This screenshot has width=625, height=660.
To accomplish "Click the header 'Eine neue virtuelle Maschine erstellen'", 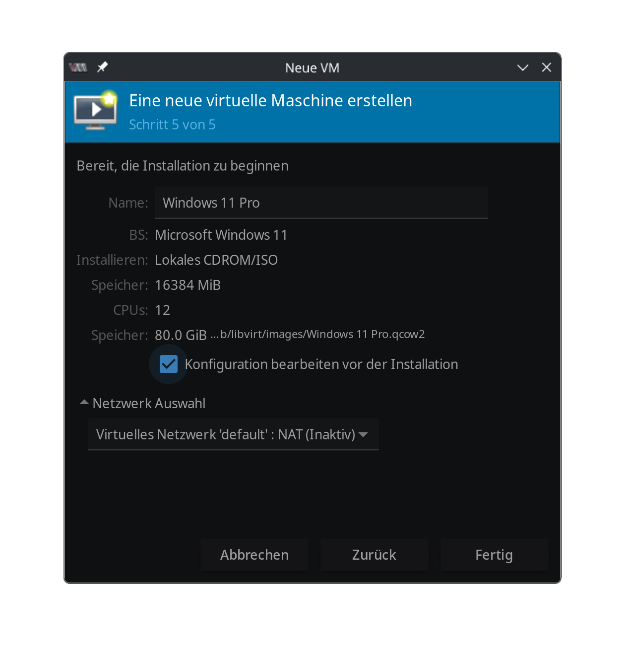I will point(270,101).
